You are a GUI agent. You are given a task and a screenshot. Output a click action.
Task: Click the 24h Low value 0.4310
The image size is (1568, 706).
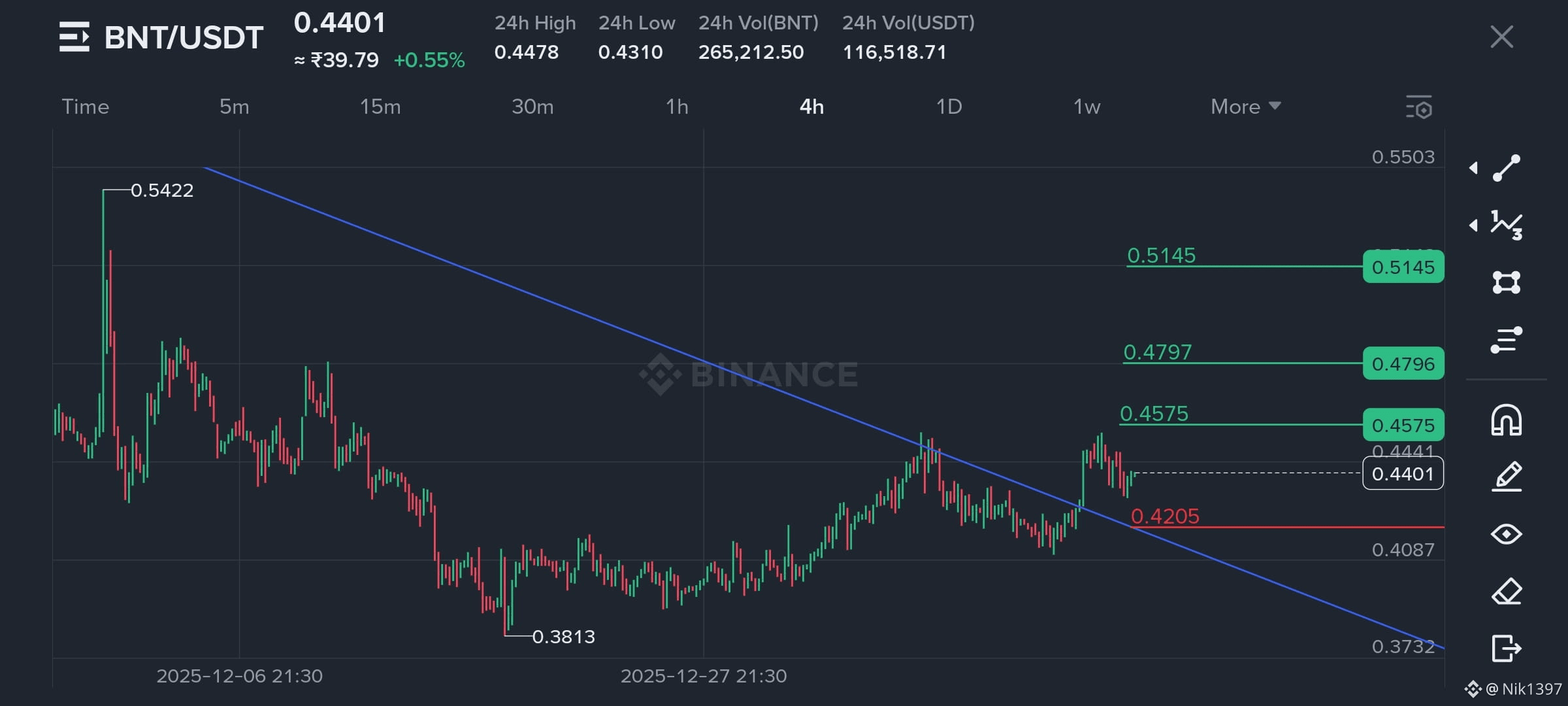point(630,52)
